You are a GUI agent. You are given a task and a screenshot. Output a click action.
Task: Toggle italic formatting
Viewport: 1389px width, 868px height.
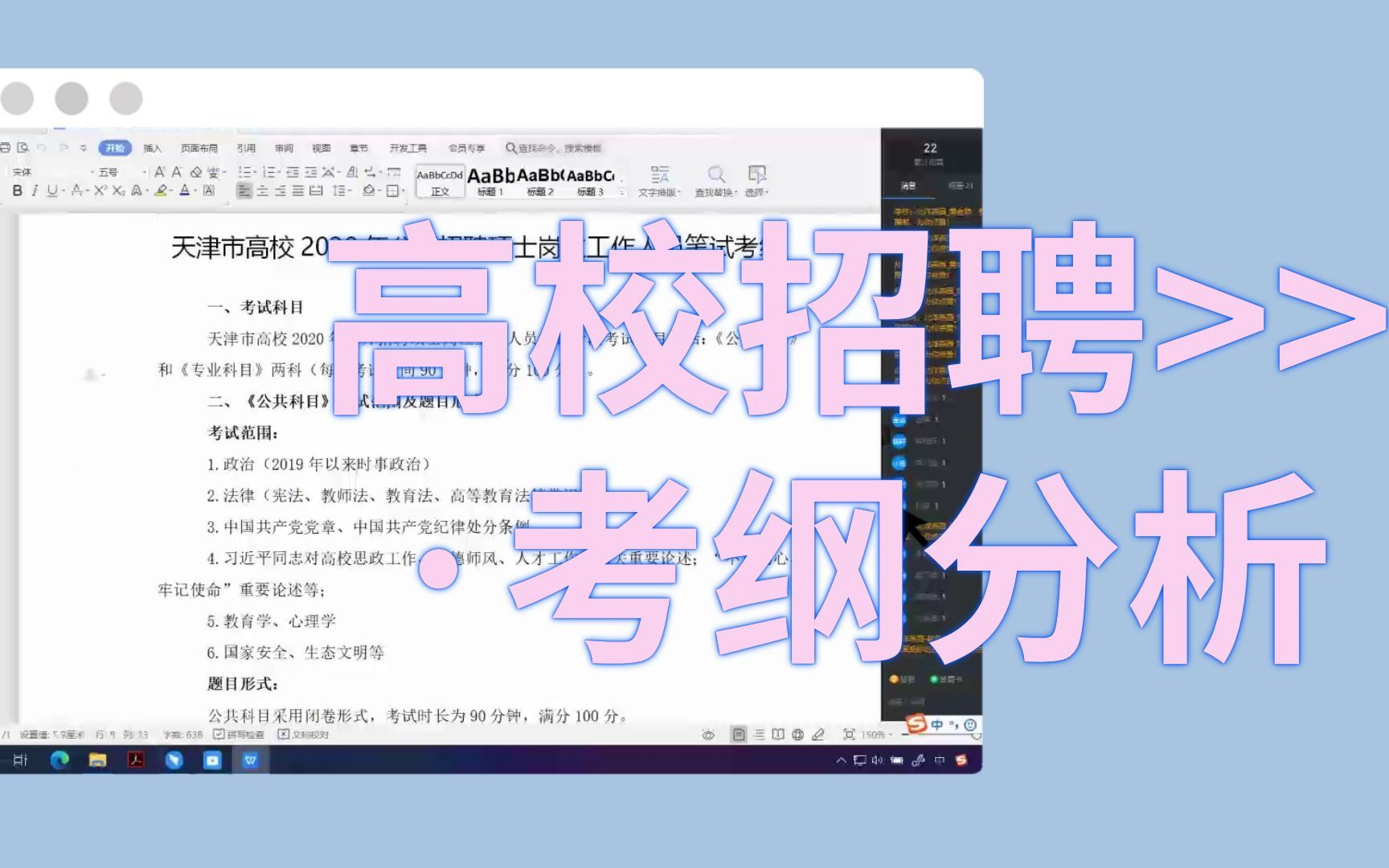coord(34,190)
